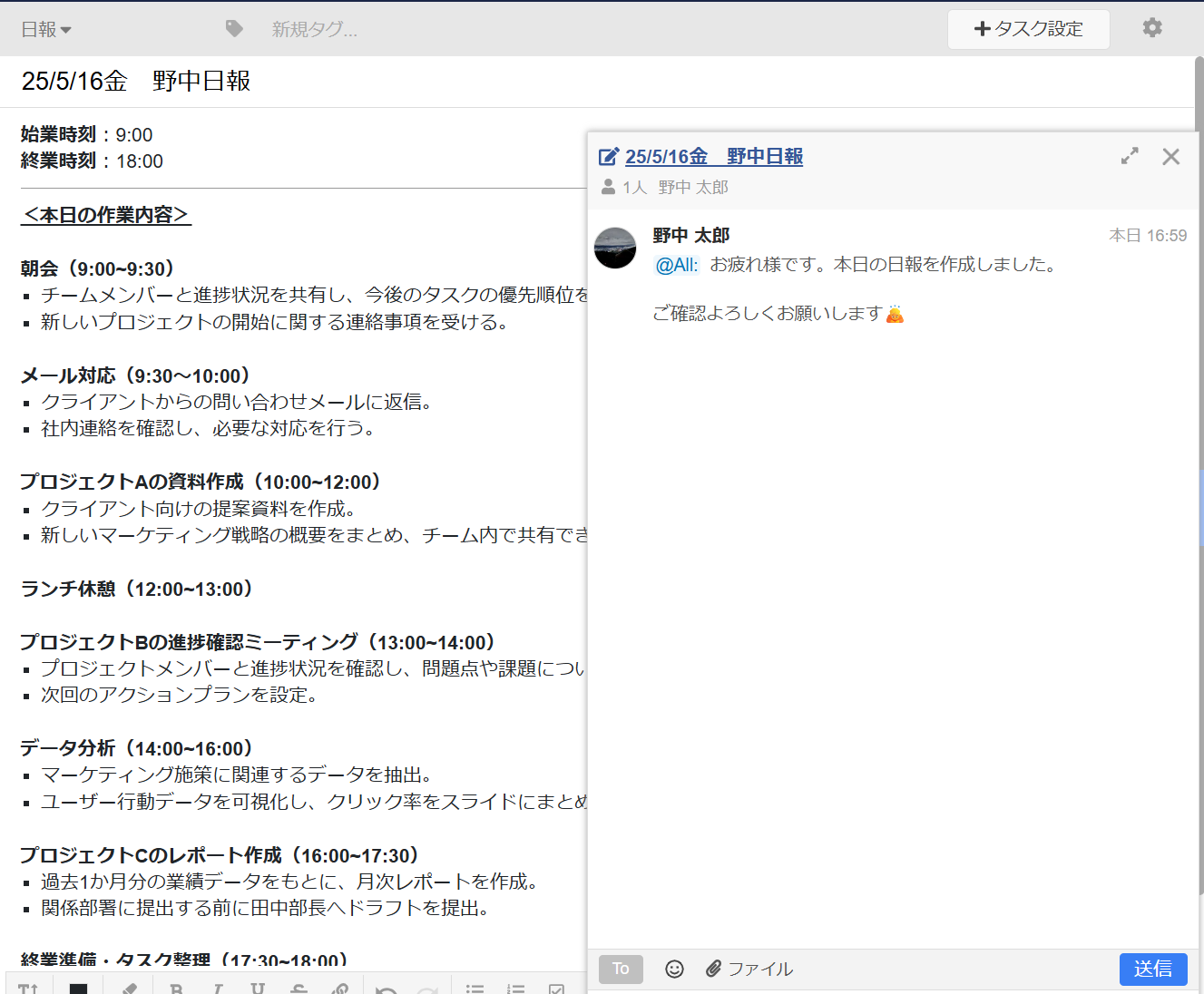Viewport: 1204px width, 994px height.
Task: Apply strikethrough formatting
Action: click(x=299, y=989)
